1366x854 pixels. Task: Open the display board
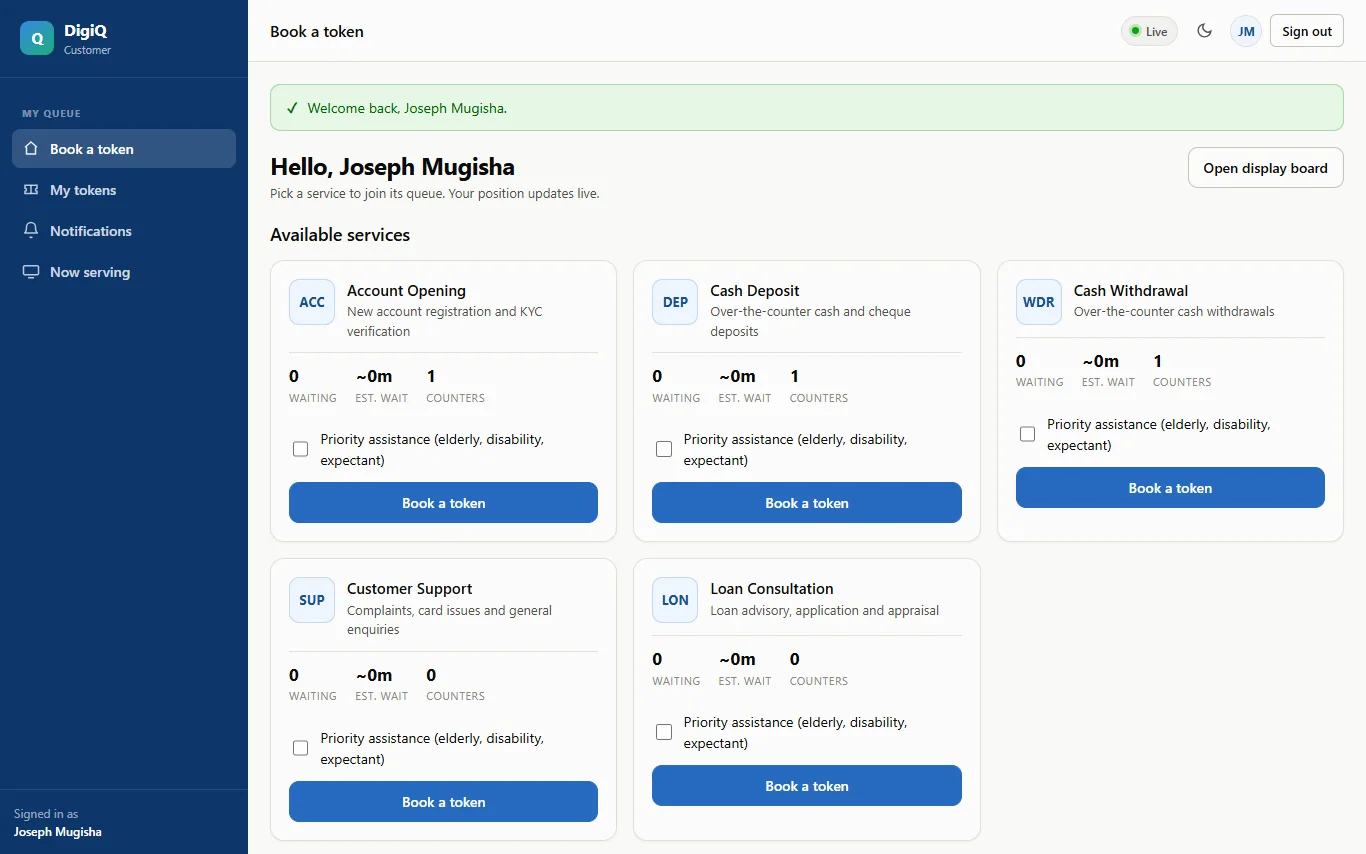(x=1265, y=168)
